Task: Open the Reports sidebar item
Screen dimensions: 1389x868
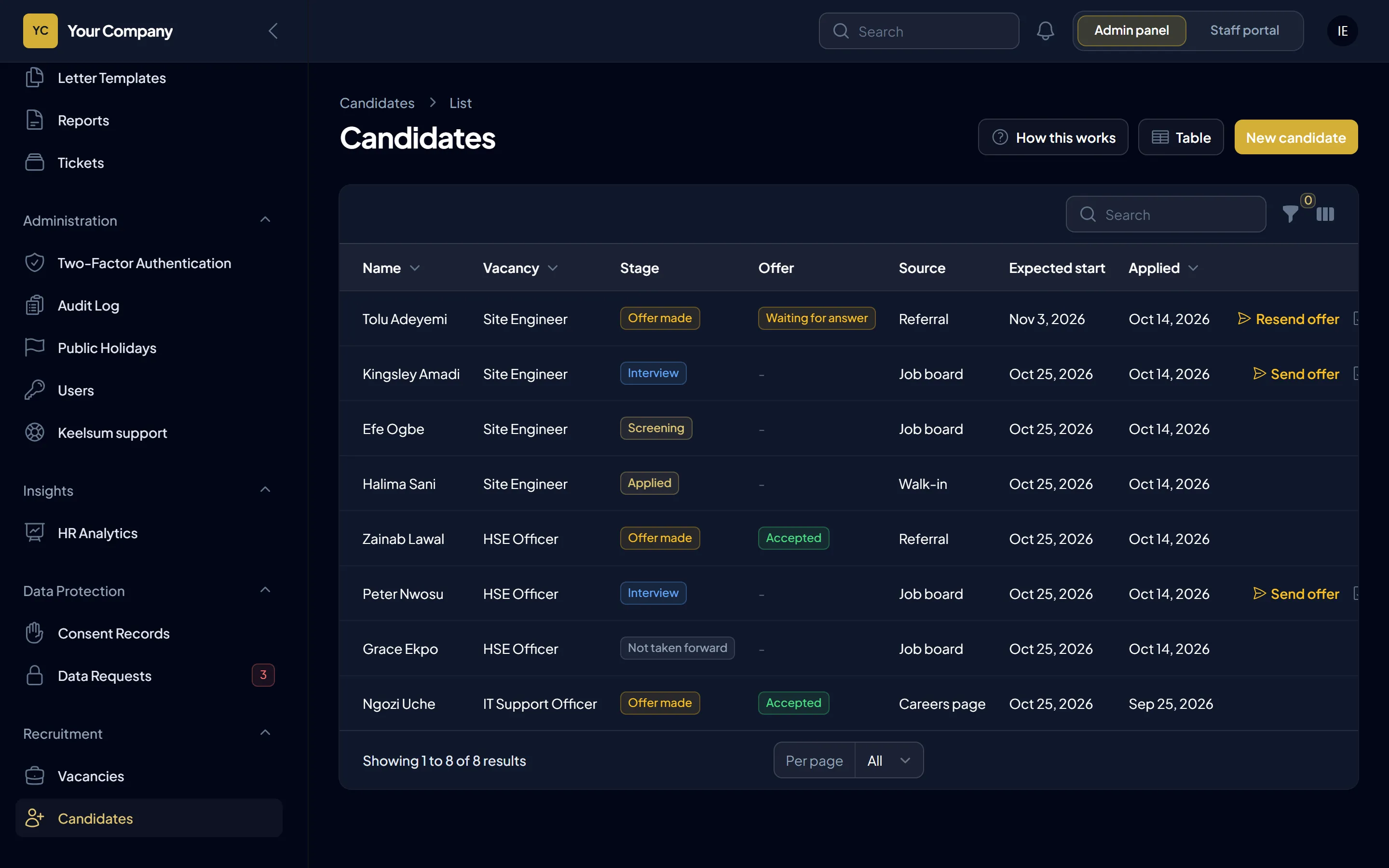Action: 149,120
